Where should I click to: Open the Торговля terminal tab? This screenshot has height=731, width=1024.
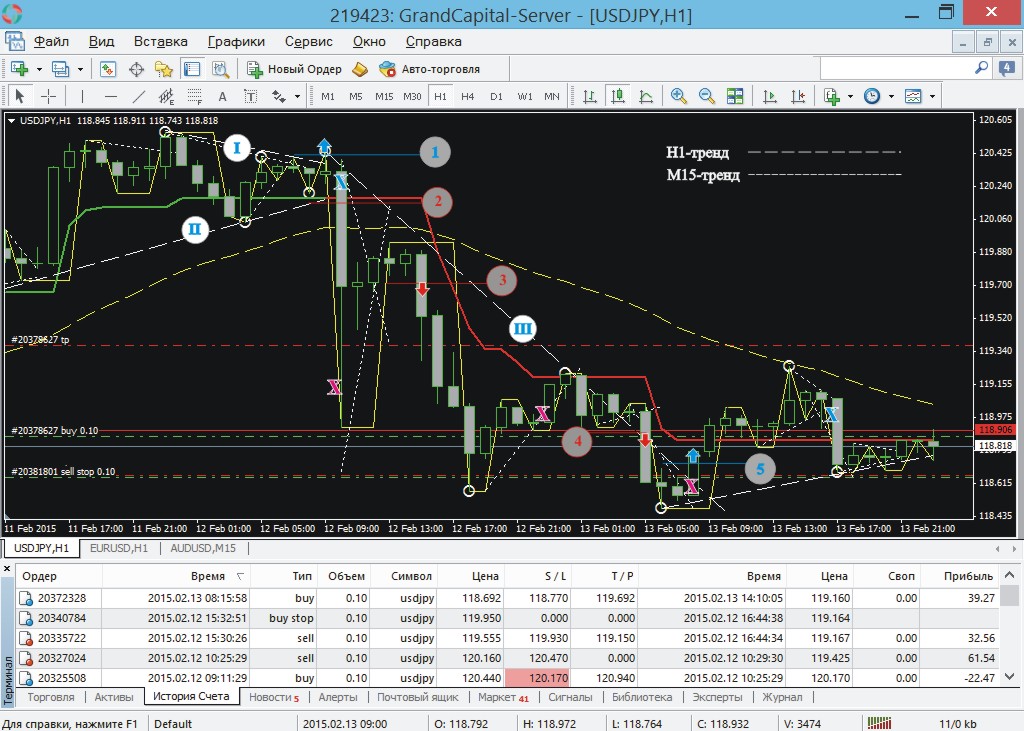click(x=51, y=697)
